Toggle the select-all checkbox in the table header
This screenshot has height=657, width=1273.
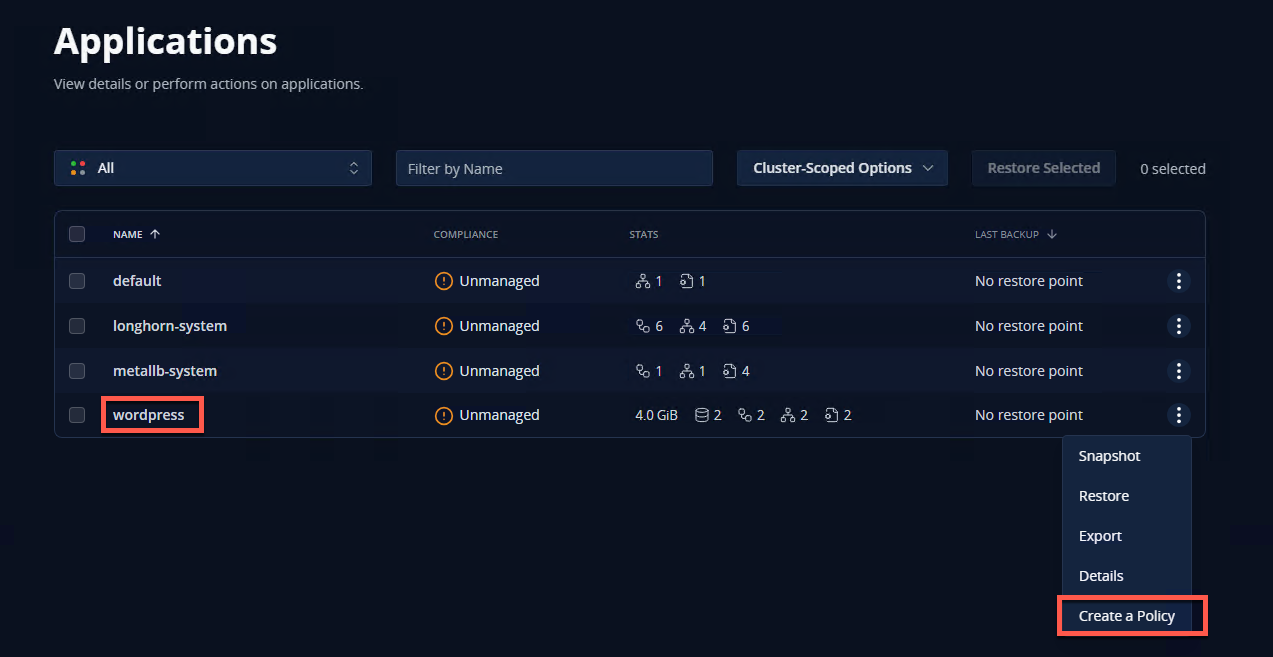tap(77, 235)
